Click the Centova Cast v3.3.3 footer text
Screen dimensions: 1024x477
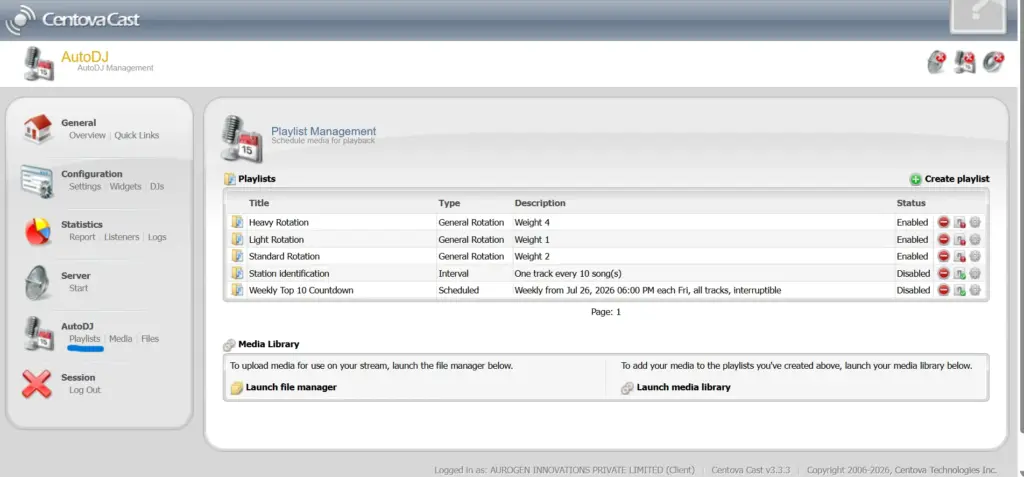click(751, 470)
